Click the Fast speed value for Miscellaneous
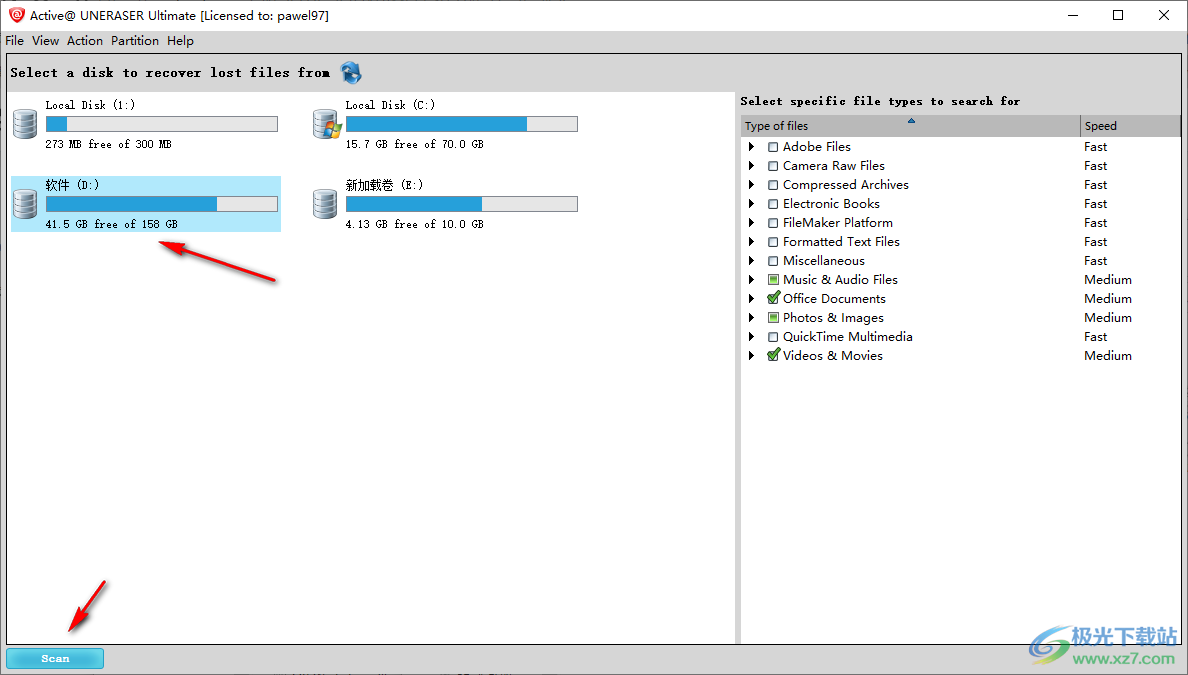 point(1096,261)
